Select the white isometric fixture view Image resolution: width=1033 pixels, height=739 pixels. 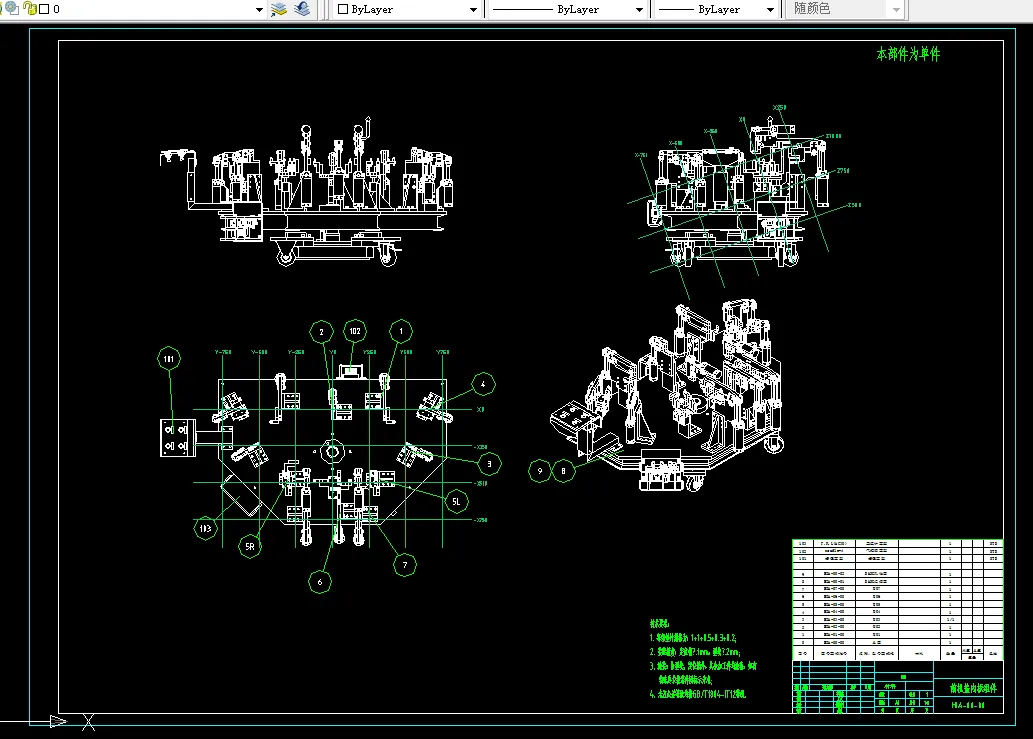point(667,395)
